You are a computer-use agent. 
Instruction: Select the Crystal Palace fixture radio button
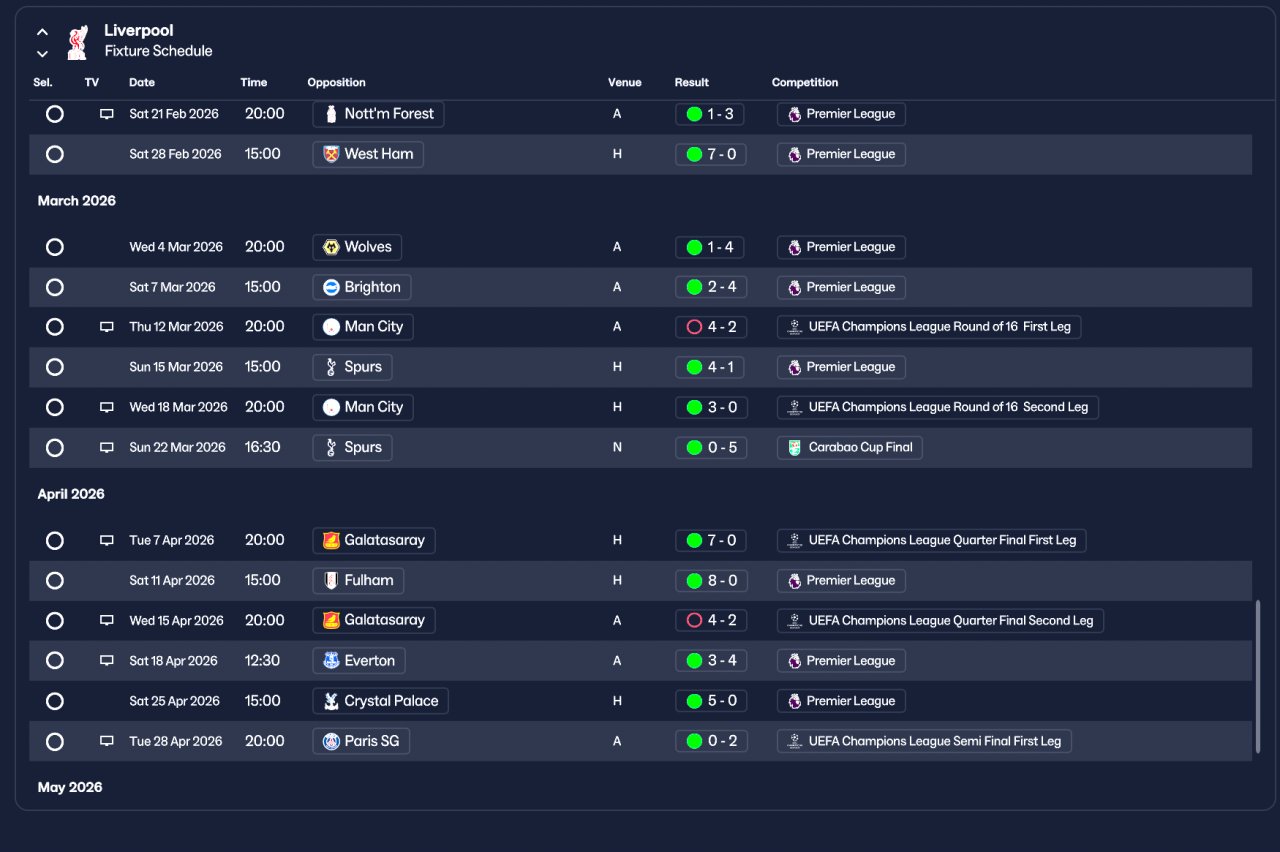pos(55,701)
